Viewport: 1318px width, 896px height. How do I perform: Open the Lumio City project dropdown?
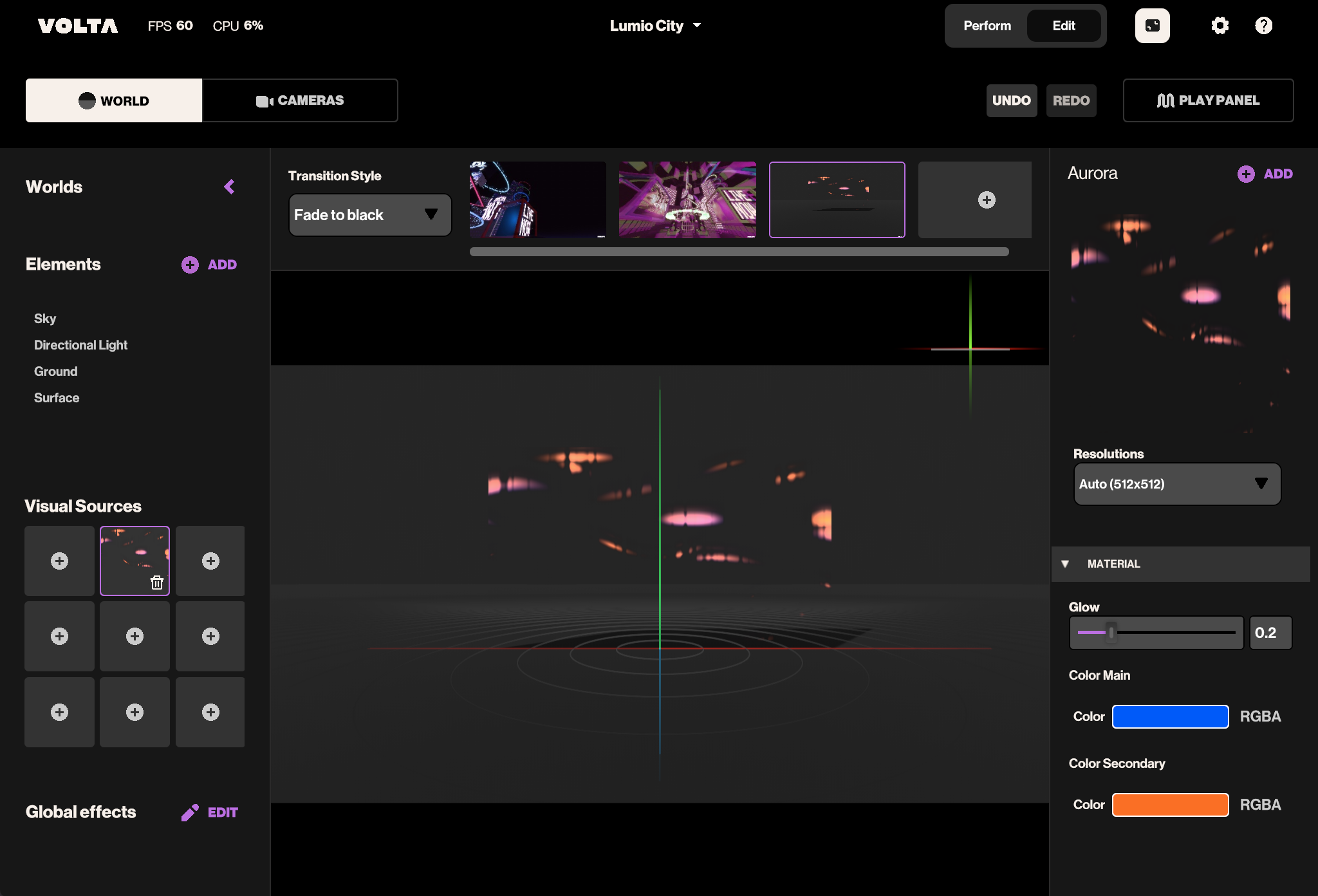(655, 26)
